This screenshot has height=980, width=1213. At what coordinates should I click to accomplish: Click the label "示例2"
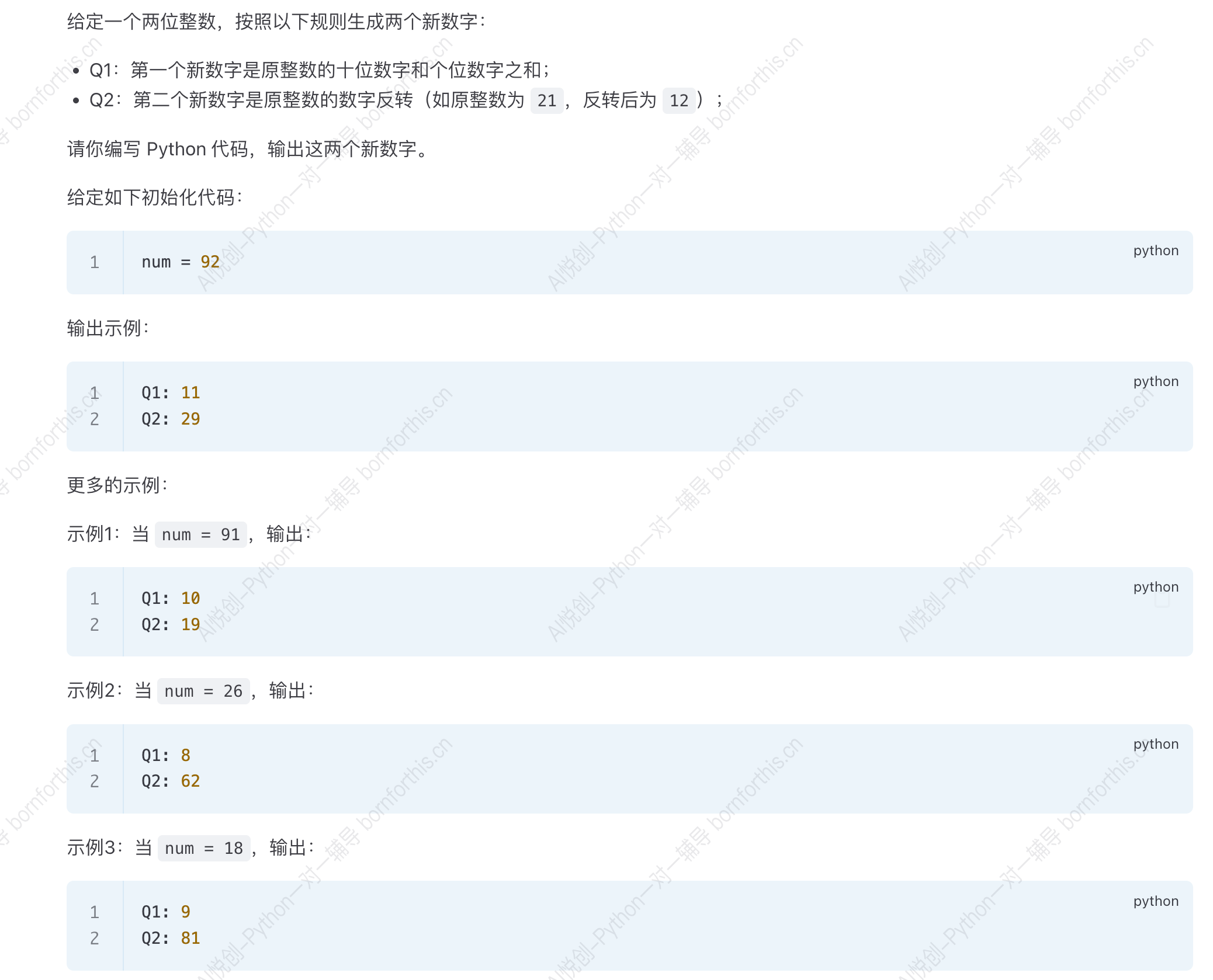91,690
